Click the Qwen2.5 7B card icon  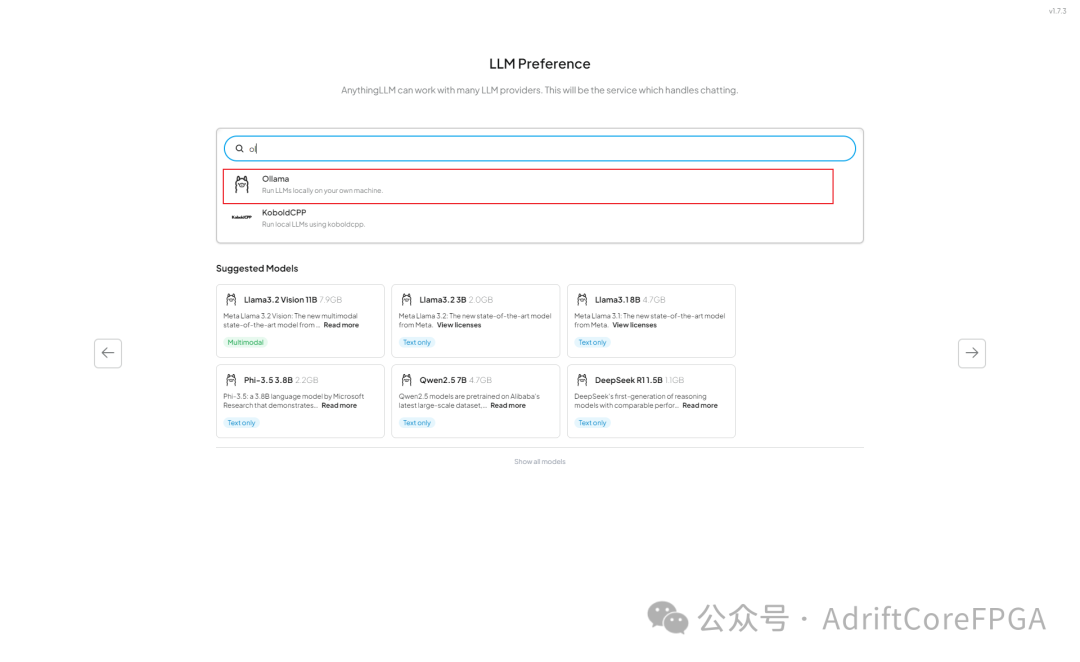pyautogui.click(x=406, y=380)
